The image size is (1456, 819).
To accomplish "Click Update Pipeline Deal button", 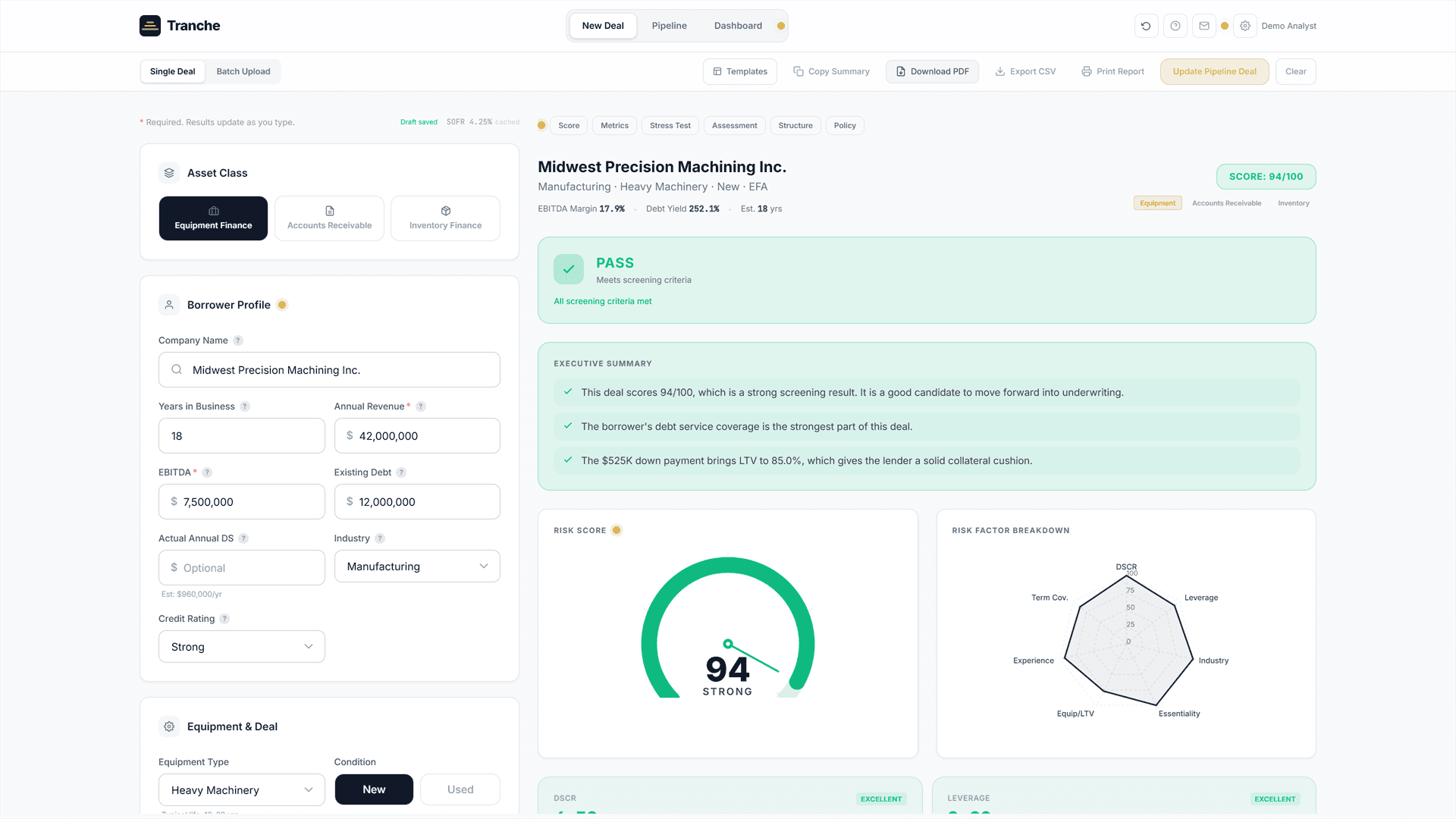I will coord(1214,71).
